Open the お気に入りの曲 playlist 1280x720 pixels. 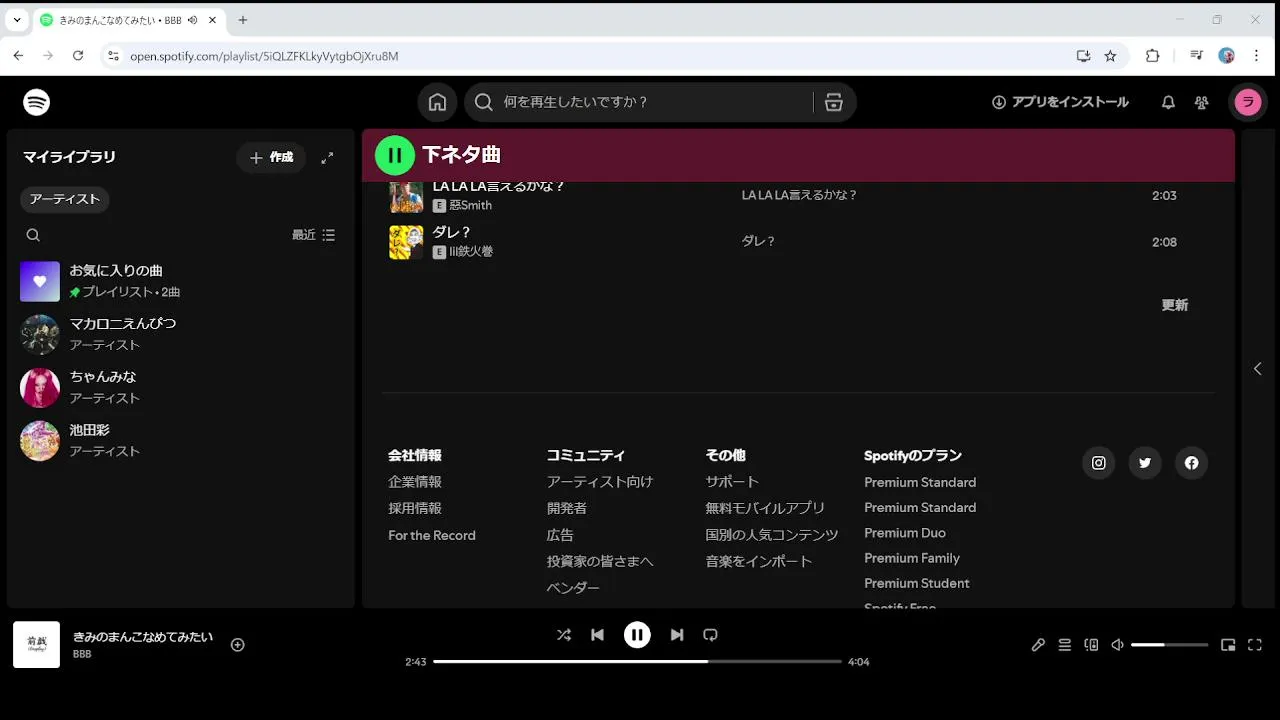point(181,281)
